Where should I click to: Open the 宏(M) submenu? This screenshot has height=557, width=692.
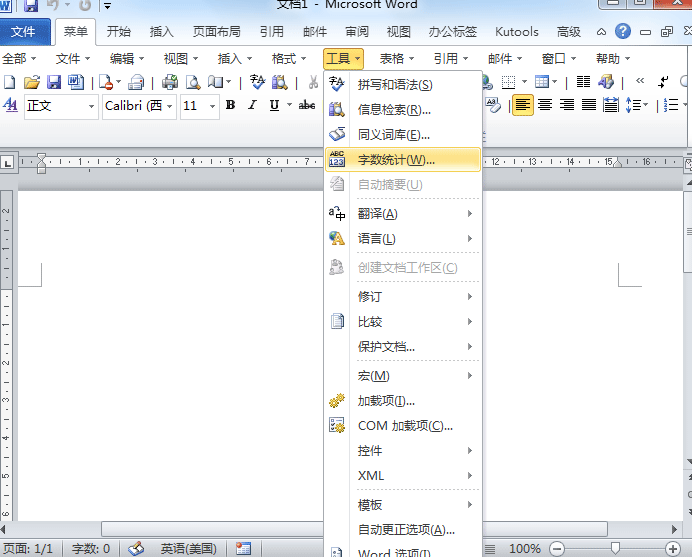[403, 376]
